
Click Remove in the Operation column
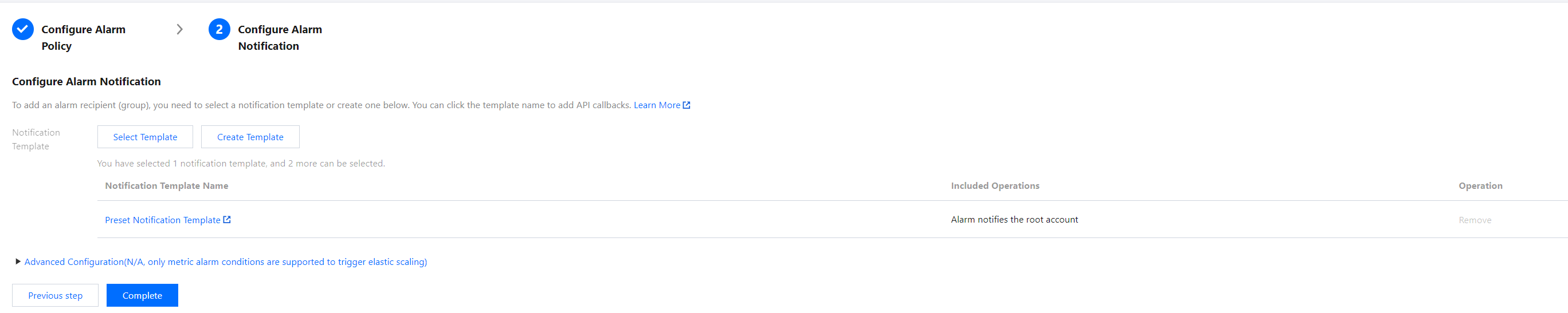coord(1474,220)
